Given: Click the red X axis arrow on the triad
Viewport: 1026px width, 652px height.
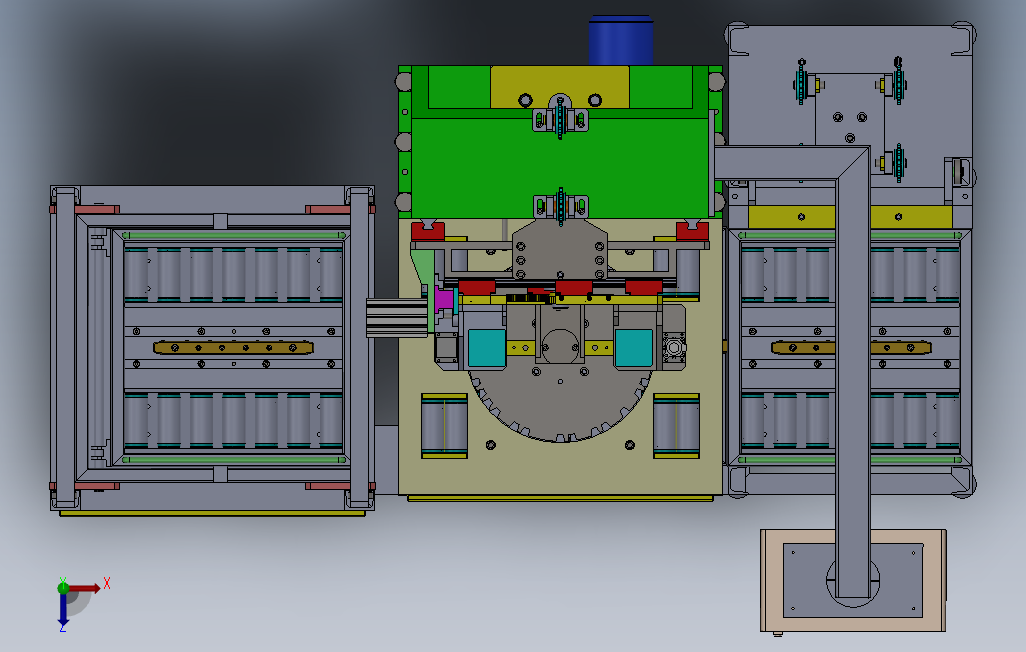Looking at the screenshot, I should pos(85,588).
